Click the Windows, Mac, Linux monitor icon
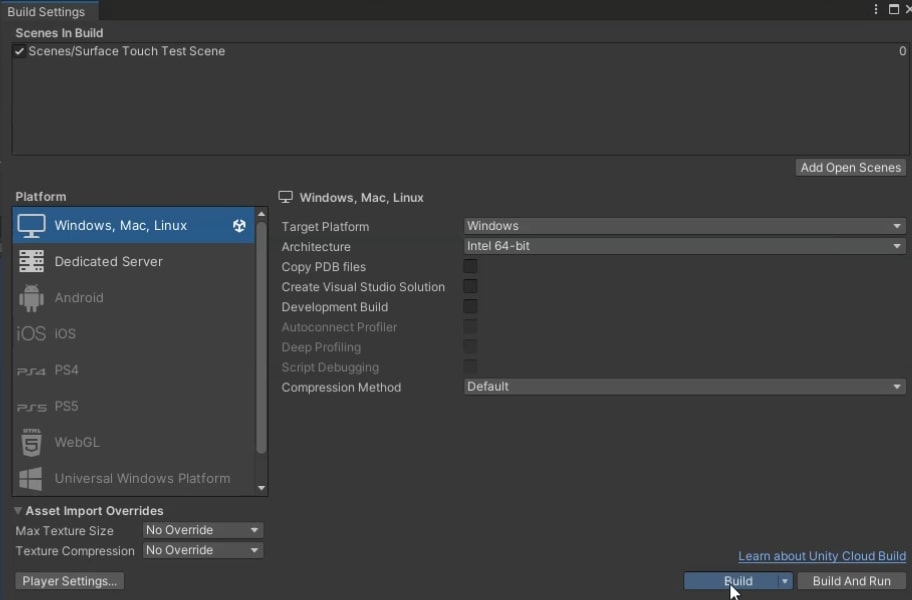The height and width of the screenshot is (600, 912). coord(31,226)
